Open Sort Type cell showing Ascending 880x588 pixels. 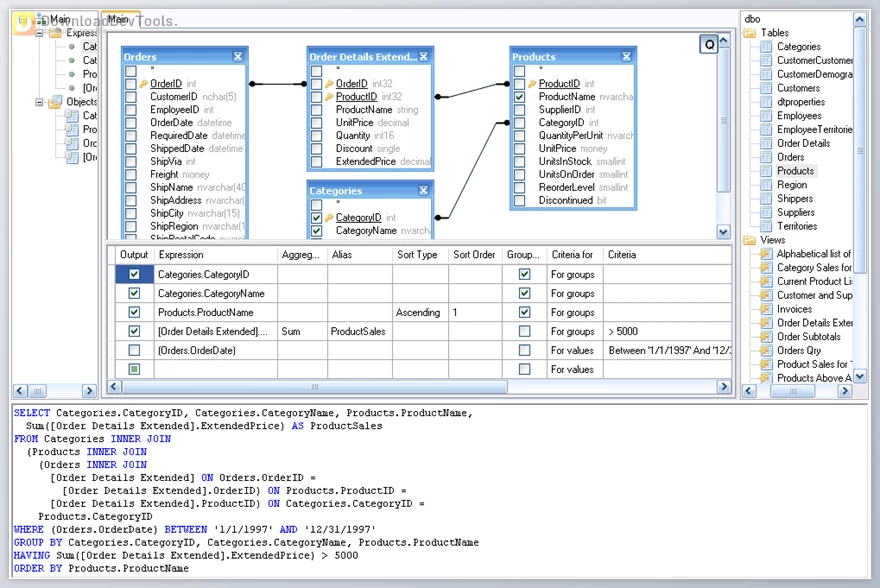tap(420, 313)
